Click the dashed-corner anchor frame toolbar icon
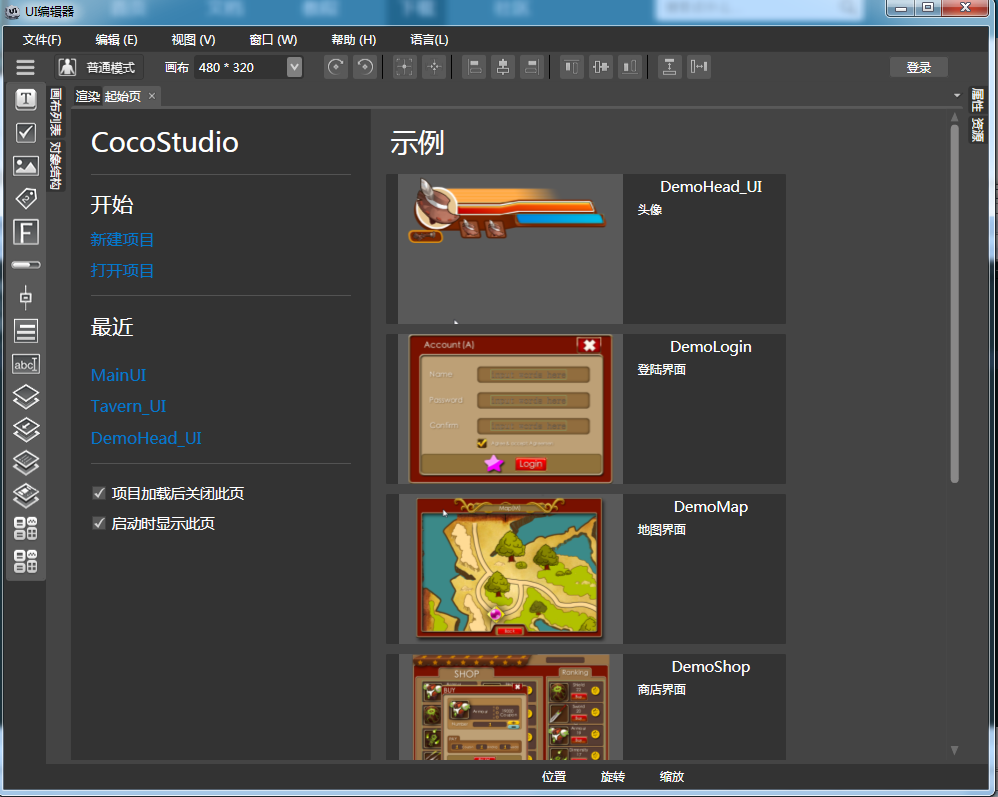The width and height of the screenshot is (998, 797). pyautogui.click(x=404, y=67)
